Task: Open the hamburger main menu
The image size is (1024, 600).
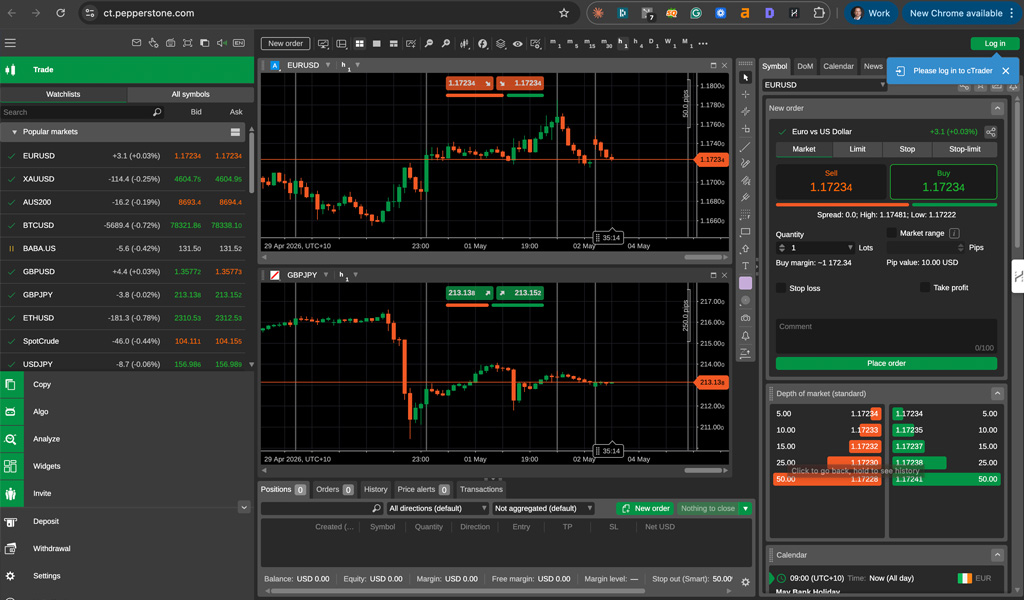Action: tap(10, 43)
